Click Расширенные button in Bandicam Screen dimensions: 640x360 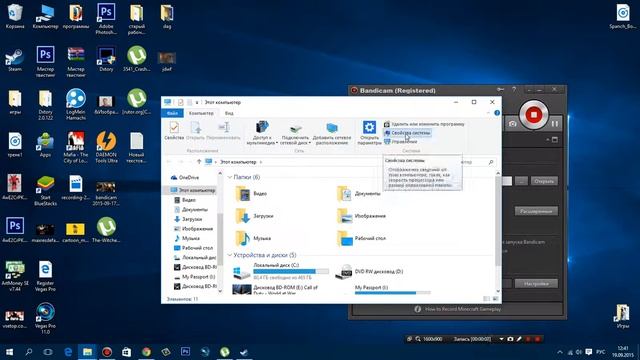click(536, 211)
